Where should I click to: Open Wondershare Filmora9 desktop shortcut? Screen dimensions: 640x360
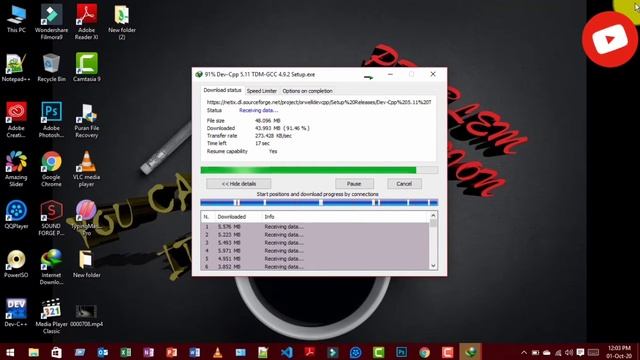tap(51, 22)
